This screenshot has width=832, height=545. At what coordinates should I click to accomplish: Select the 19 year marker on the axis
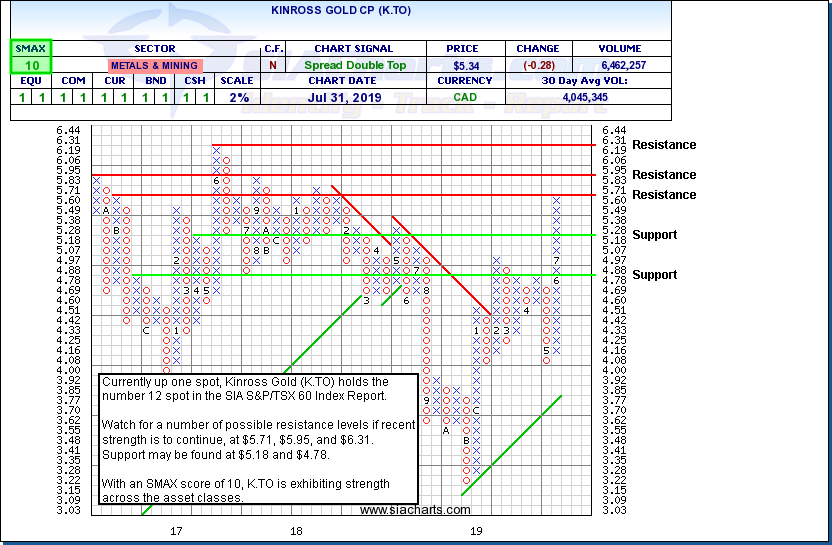pos(476,530)
